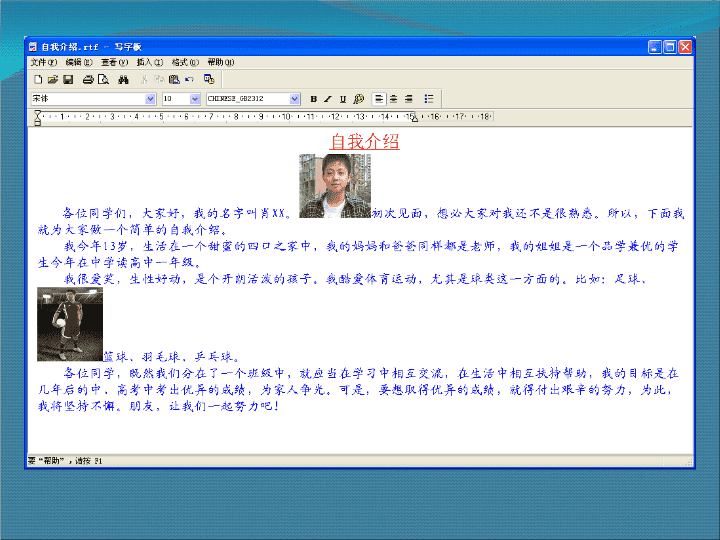Toggle Italic formatting
The height and width of the screenshot is (540, 720).
[x=328, y=99]
